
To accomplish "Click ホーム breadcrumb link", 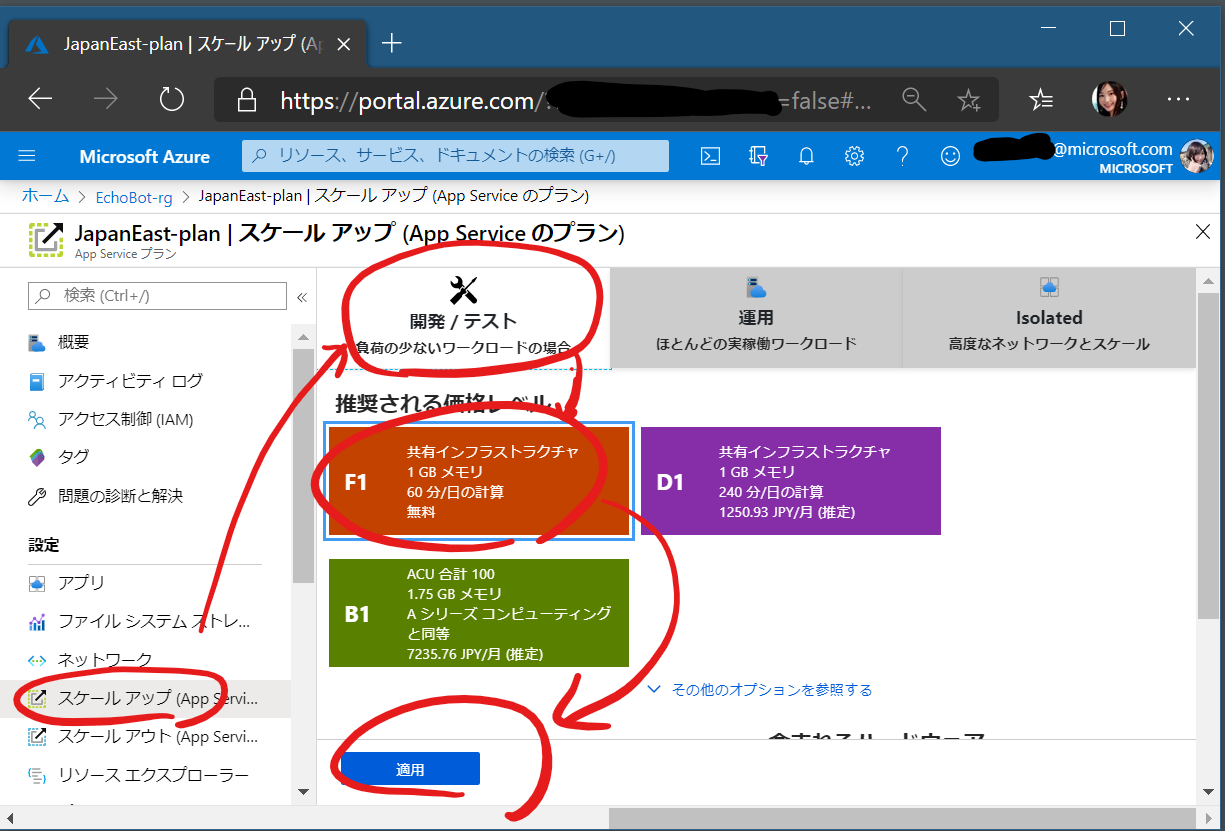I will click(46, 195).
